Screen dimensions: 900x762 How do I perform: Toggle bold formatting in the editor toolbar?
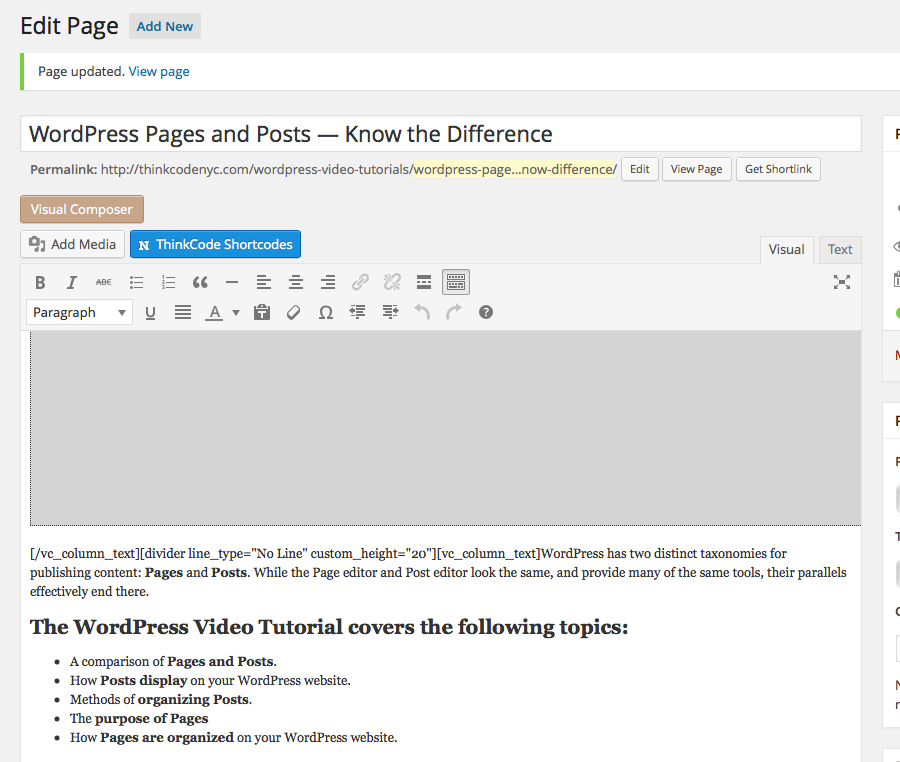pyautogui.click(x=40, y=282)
